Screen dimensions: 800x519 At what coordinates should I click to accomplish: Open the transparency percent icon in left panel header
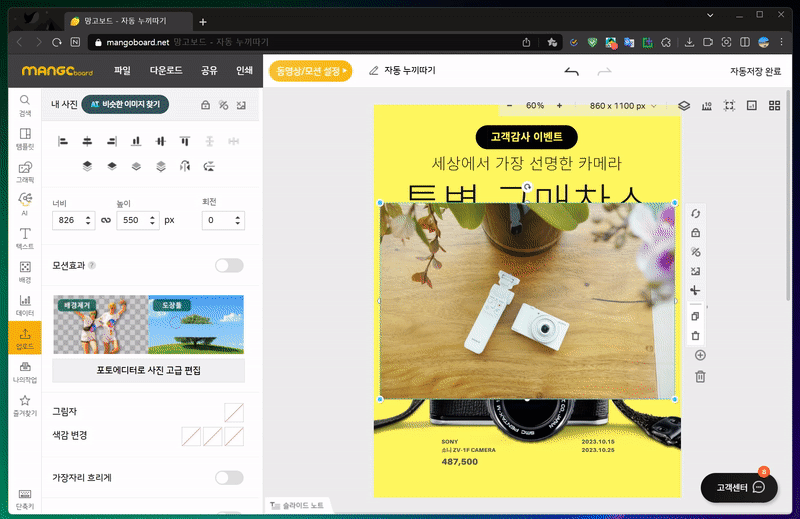click(223, 105)
